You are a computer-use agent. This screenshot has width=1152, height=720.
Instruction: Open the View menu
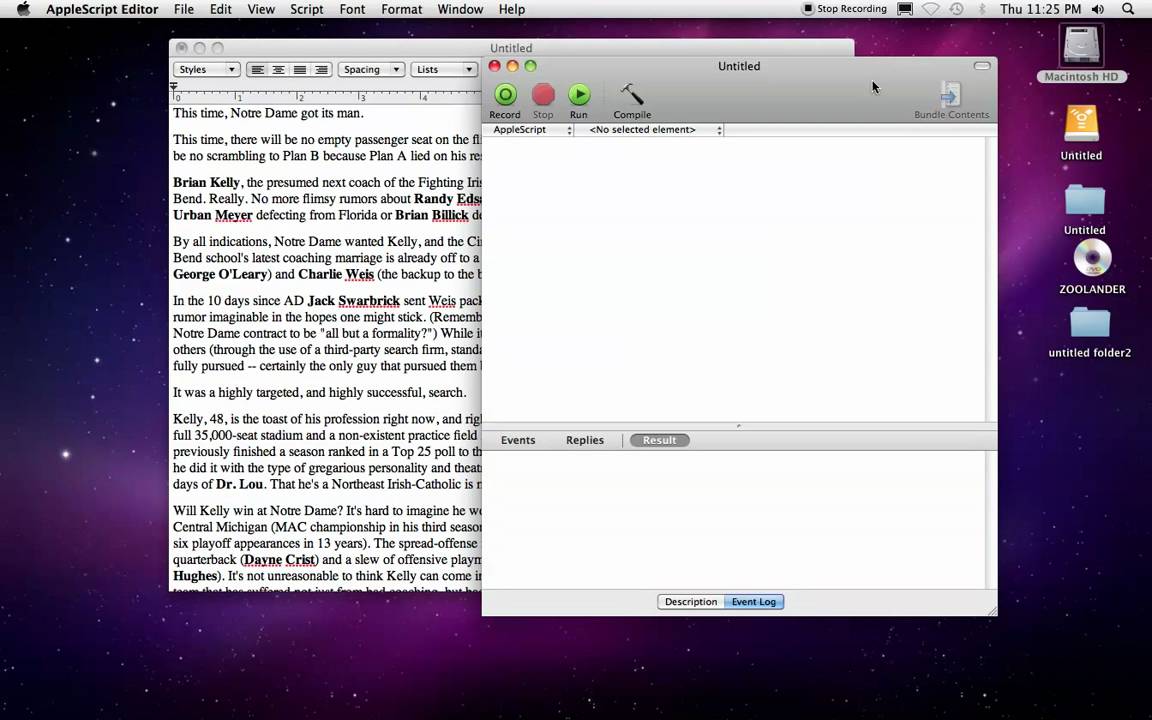(x=261, y=9)
